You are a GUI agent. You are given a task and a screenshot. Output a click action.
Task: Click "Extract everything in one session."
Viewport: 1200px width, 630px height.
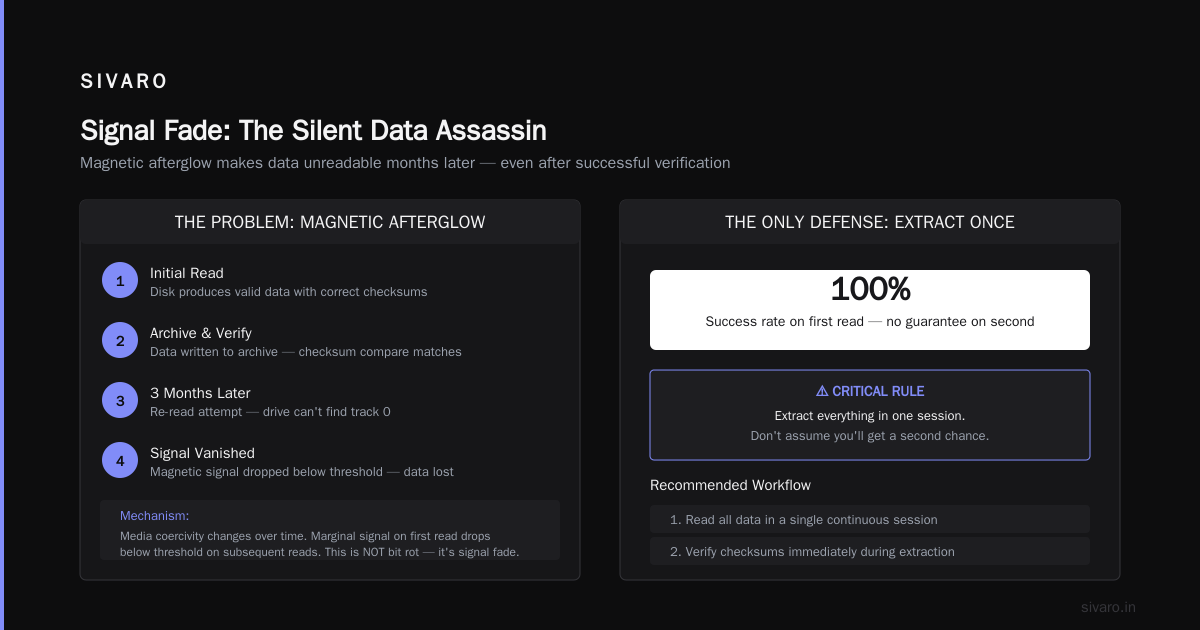(870, 415)
